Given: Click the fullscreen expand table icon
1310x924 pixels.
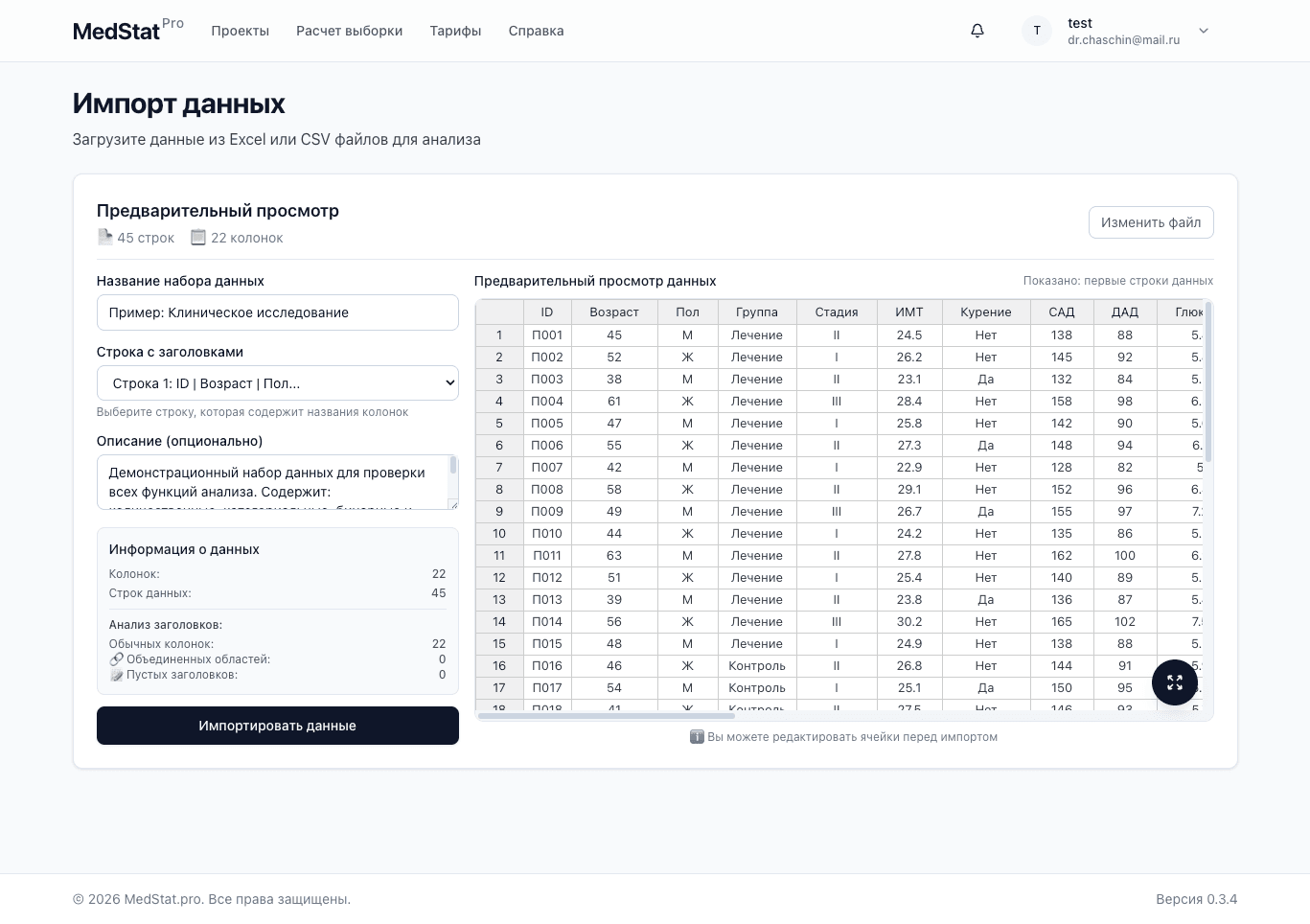Looking at the screenshot, I should point(1175,682).
